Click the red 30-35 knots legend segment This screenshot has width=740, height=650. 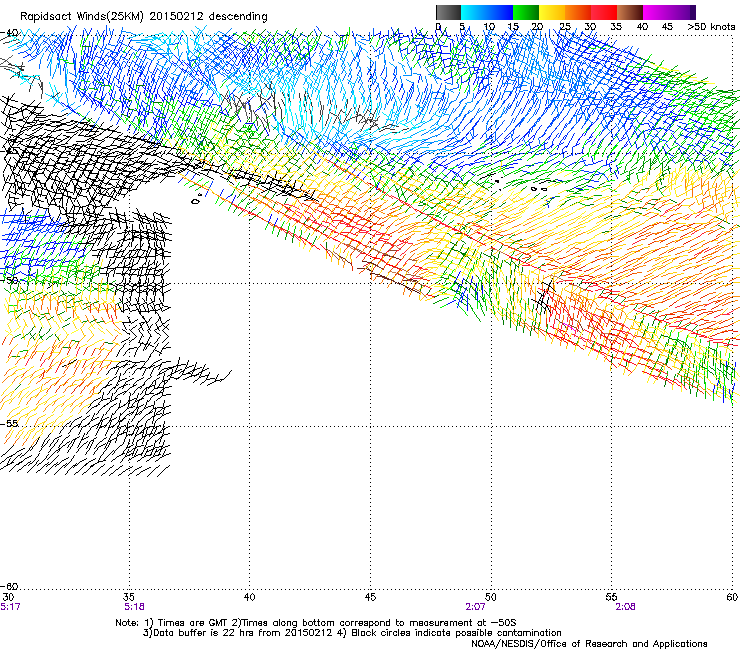click(x=604, y=12)
